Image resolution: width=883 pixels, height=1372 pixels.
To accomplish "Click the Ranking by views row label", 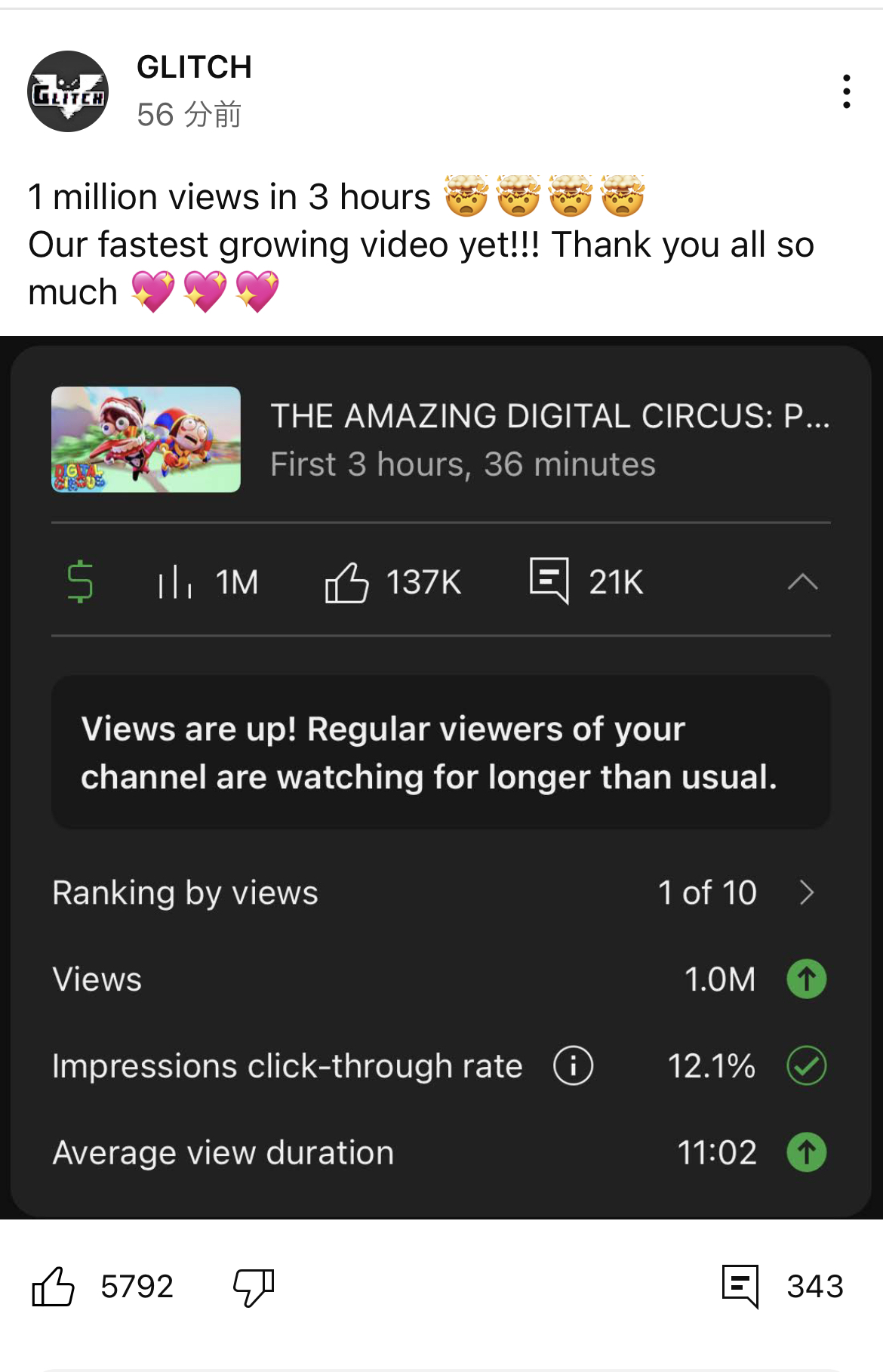I will coord(185,893).
